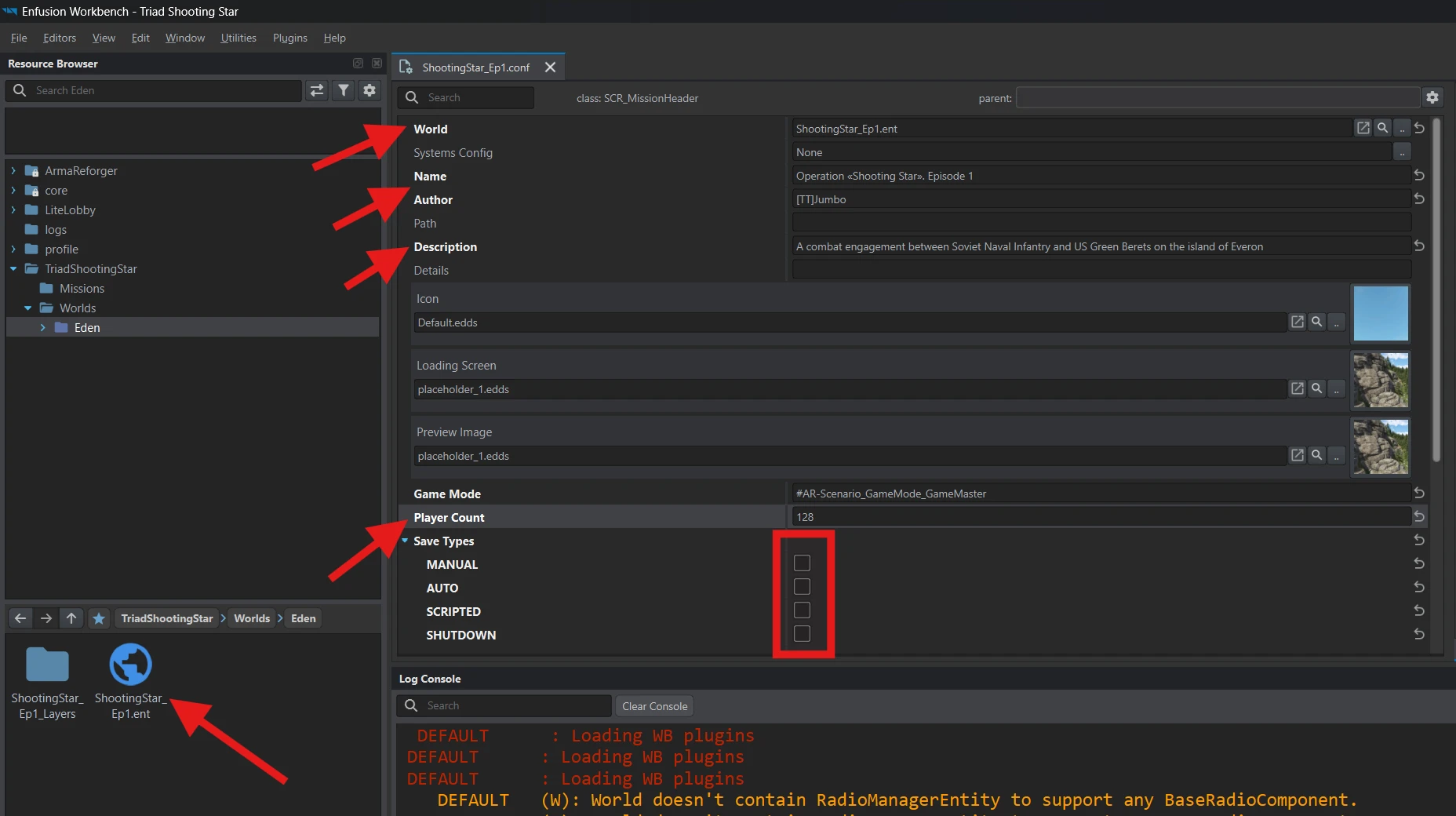The height and width of the screenshot is (816, 1456).
Task: Select the logs folder in tree
Action: [56, 229]
